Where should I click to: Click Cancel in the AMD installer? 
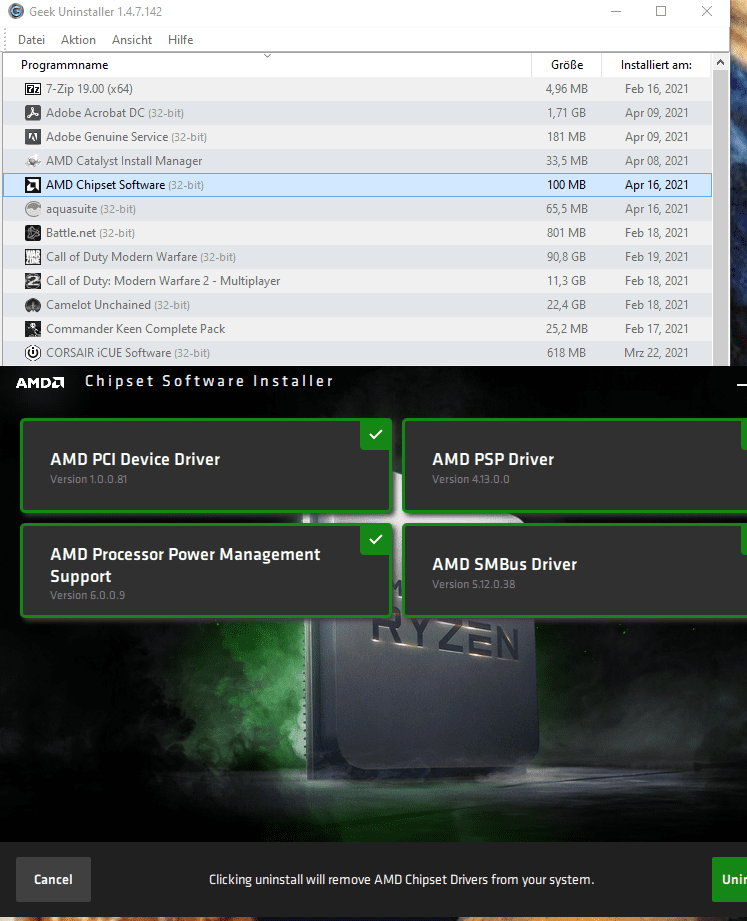(x=53, y=879)
